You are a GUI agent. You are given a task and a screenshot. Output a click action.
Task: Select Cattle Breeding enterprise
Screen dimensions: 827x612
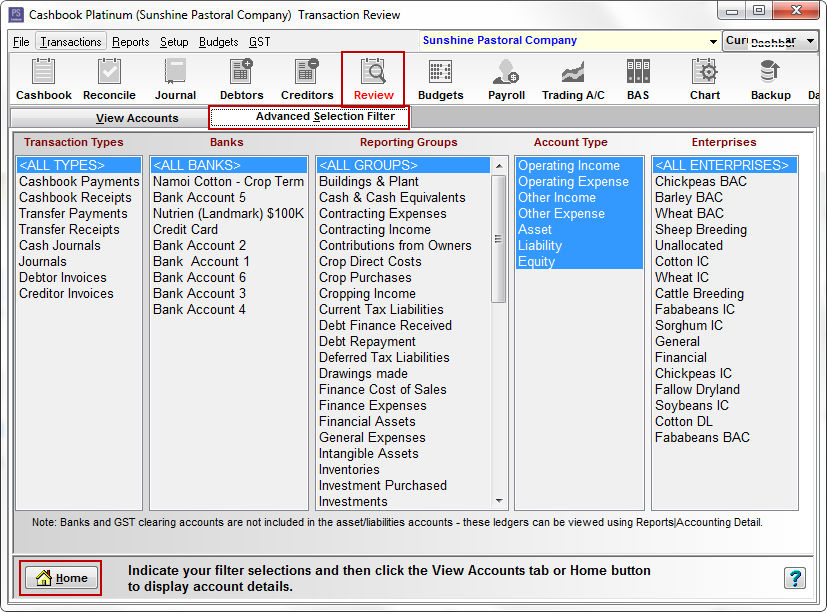click(x=725, y=293)
